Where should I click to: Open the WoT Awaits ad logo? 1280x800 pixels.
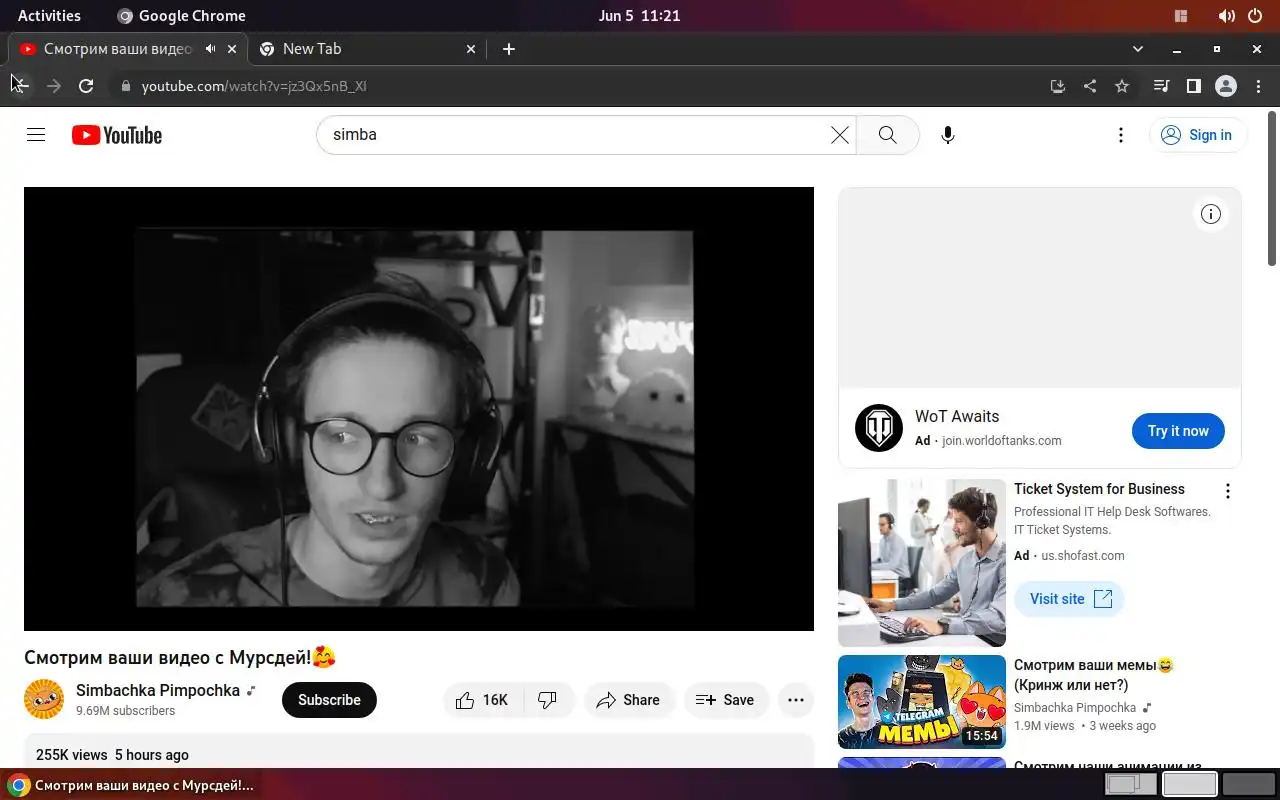tap(879, 428)
